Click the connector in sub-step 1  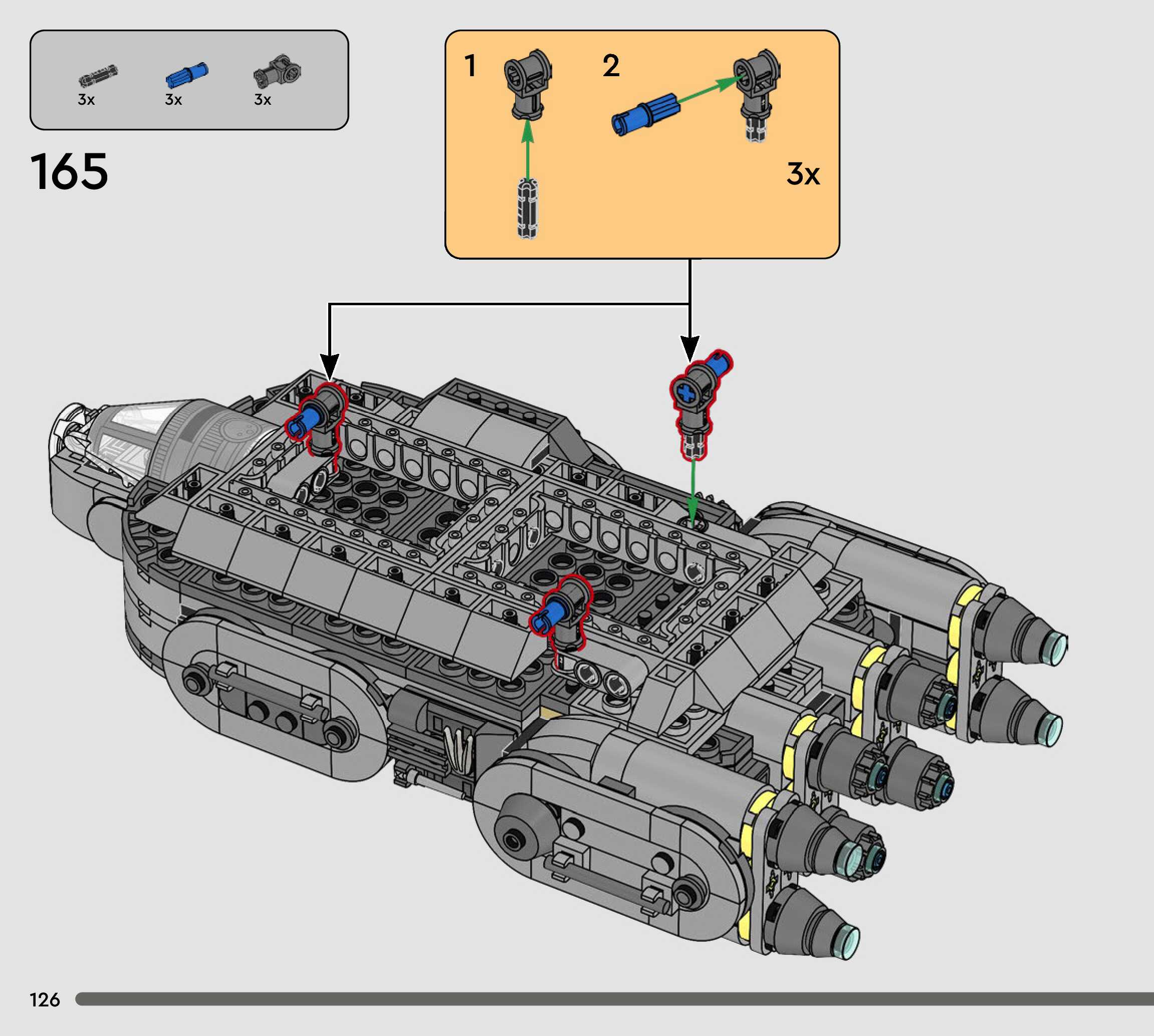click(528, 84)
